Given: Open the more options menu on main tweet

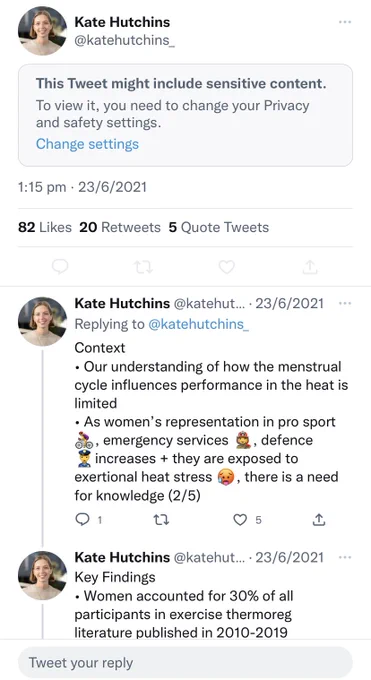Looking at the screenshot, I should click(345, 22).
